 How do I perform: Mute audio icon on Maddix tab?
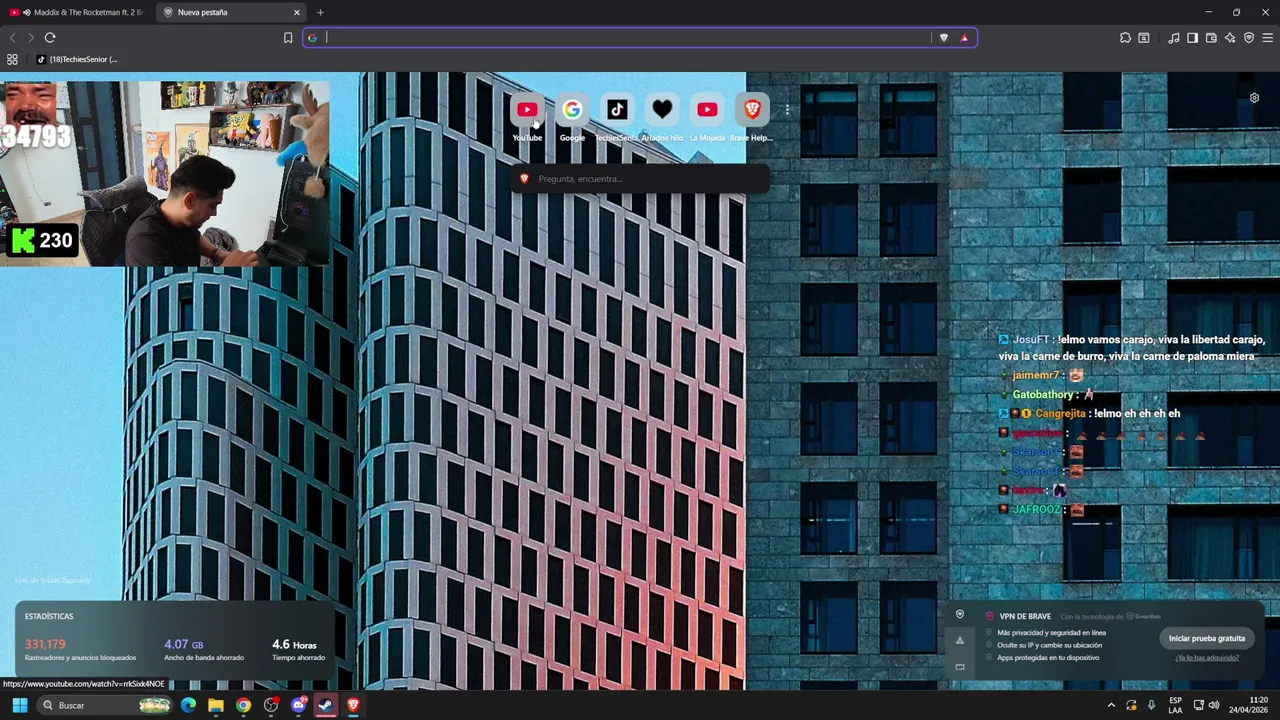(x=26, y=13)
